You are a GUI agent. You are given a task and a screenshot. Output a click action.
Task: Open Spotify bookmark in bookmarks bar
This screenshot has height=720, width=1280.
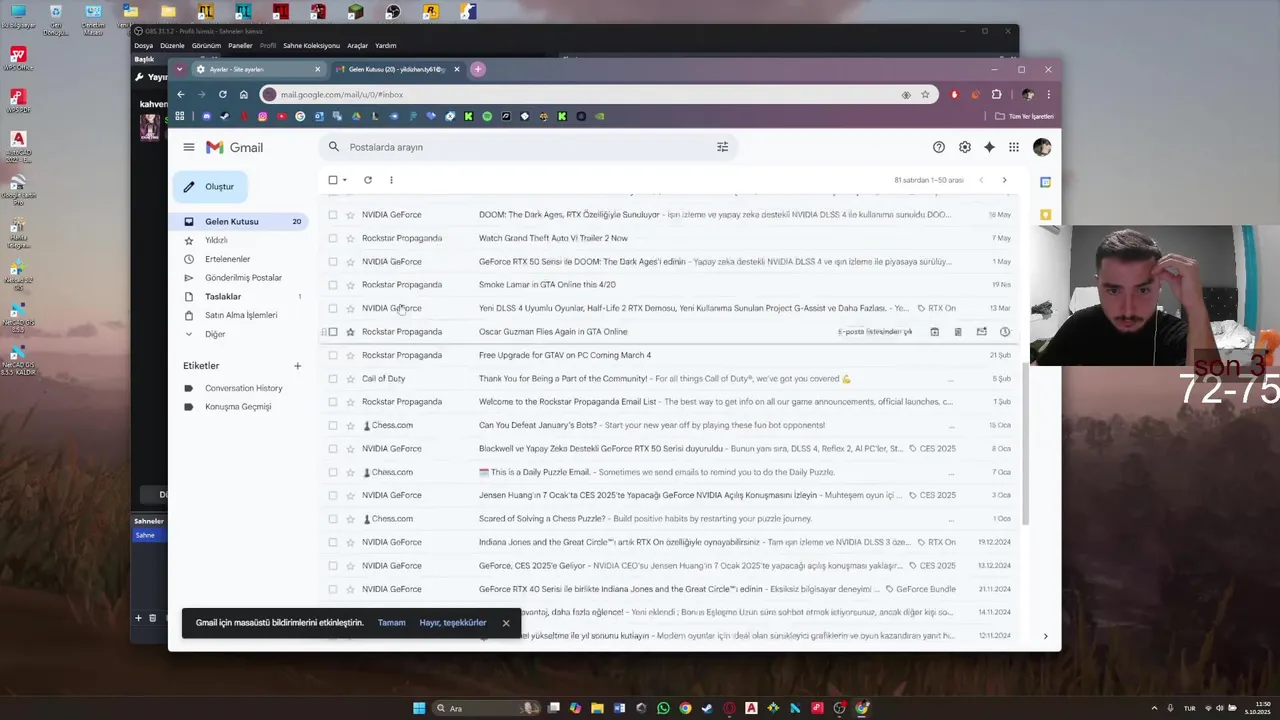click(487, 116)
